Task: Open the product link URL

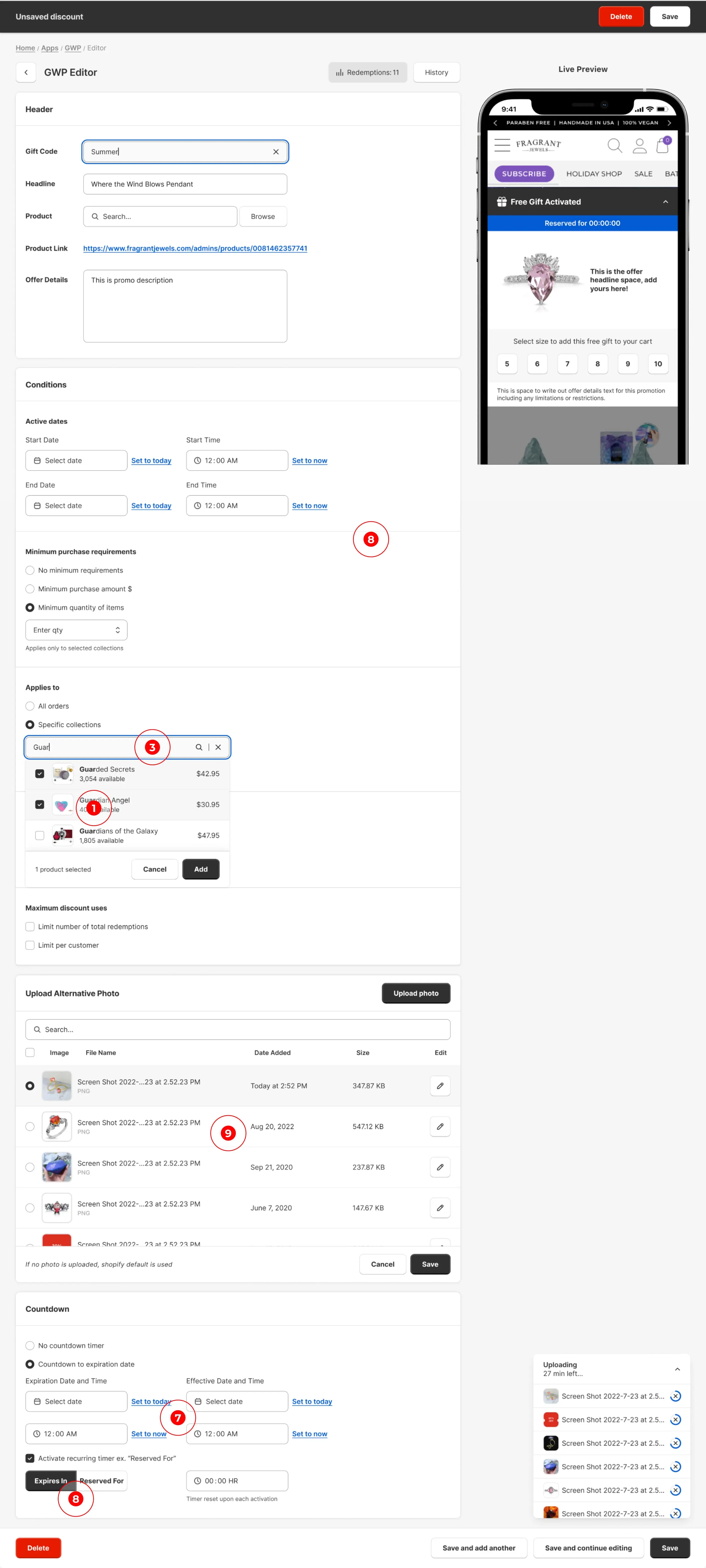Action: pyautogui.click(x=195, y=248)
